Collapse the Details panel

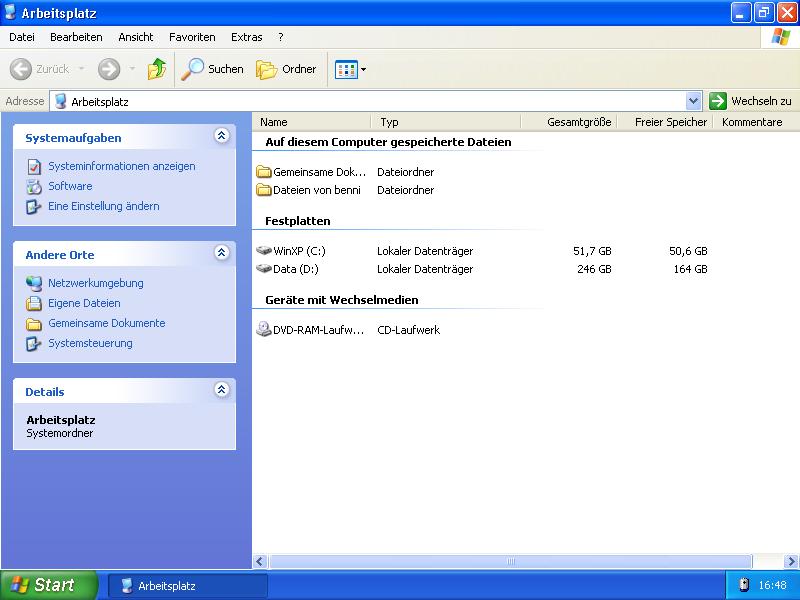point(221,391)
